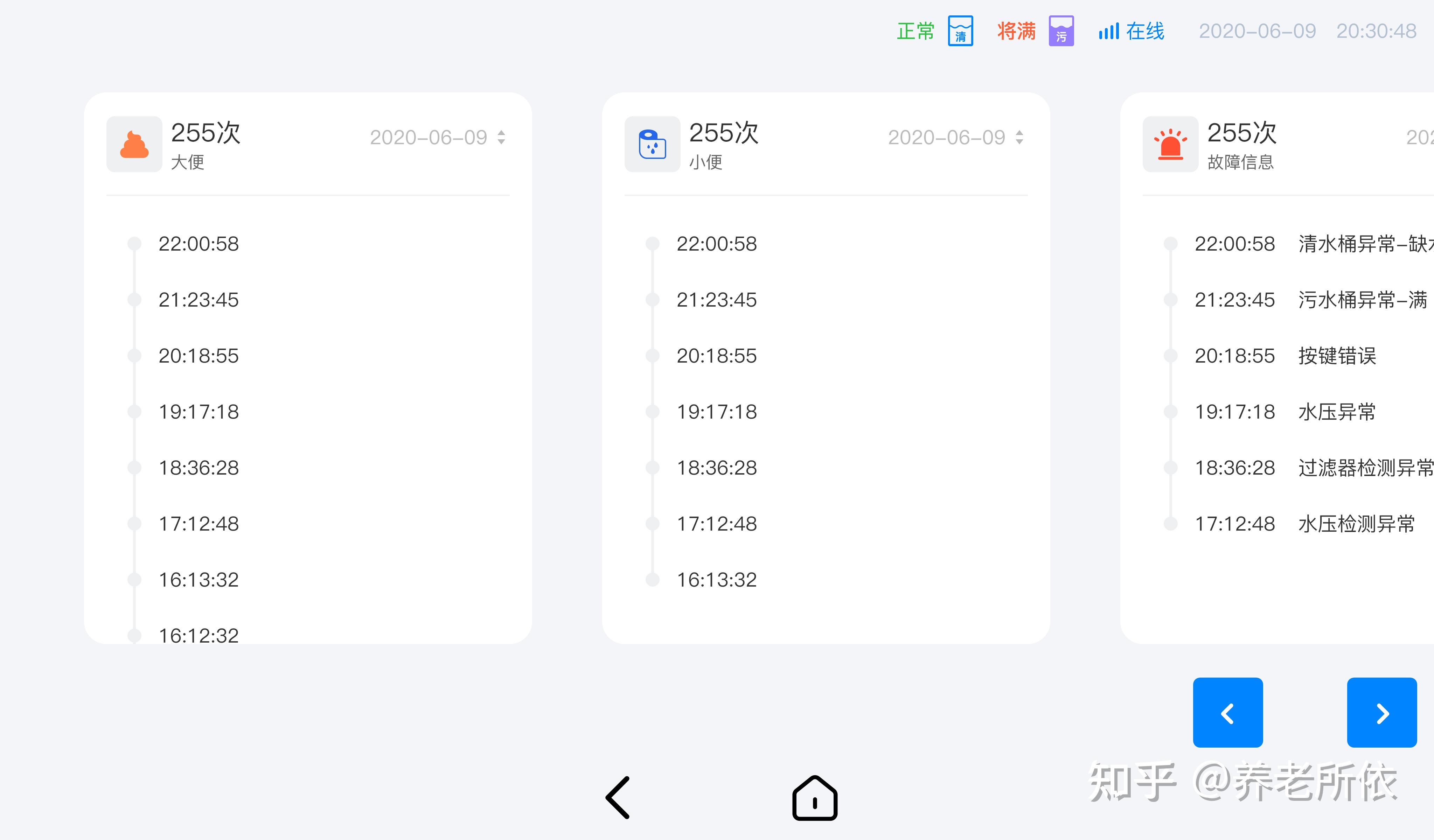Open the 水压检测异常 fault entry
This screenshot has width=1434, height=840.
pyautogui.click(x=1356, y=524)
